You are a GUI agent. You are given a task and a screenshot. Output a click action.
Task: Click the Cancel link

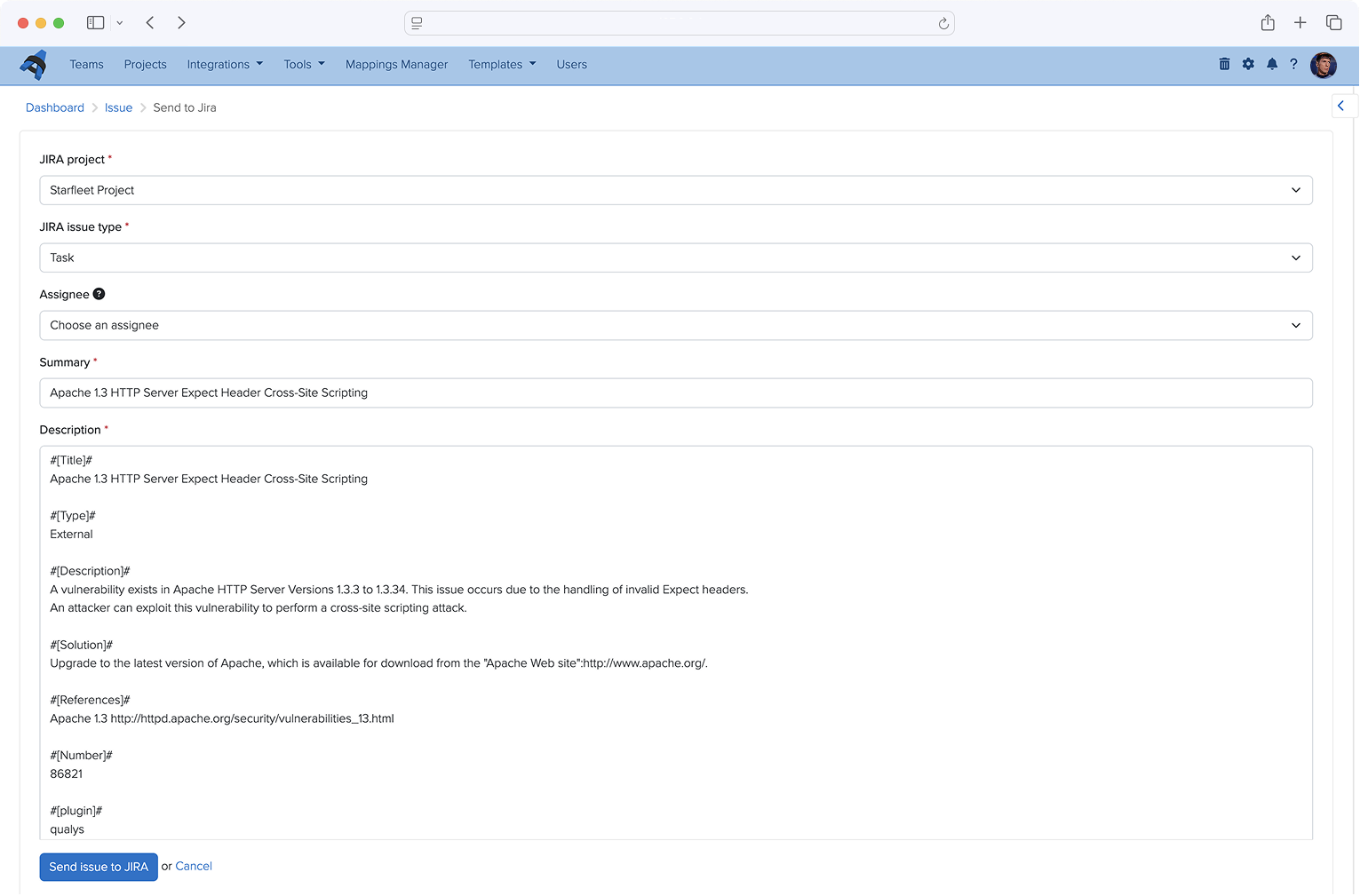[x=193, y=866]
